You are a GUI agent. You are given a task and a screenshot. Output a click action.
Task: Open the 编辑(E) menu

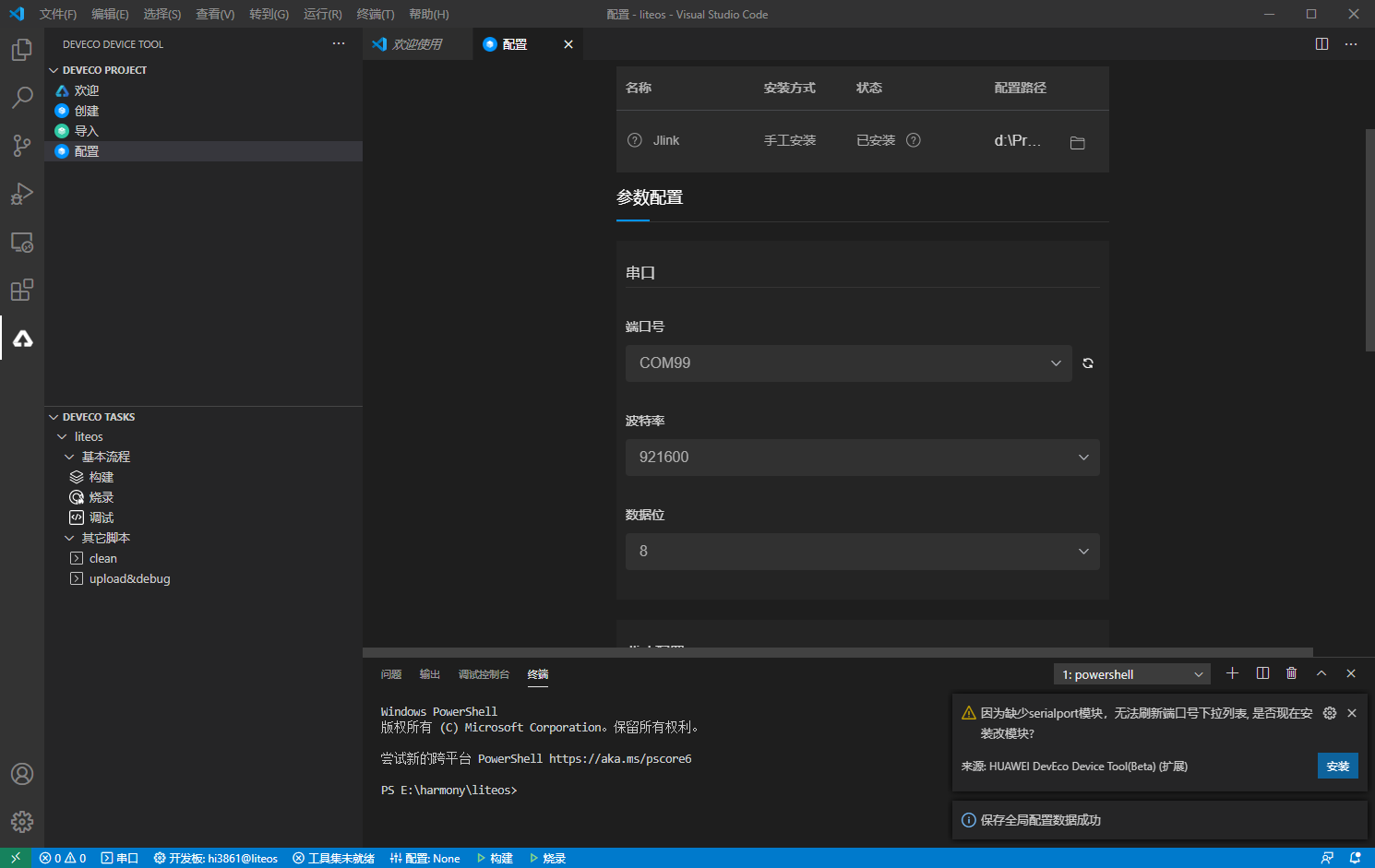[x=110, y=14]
